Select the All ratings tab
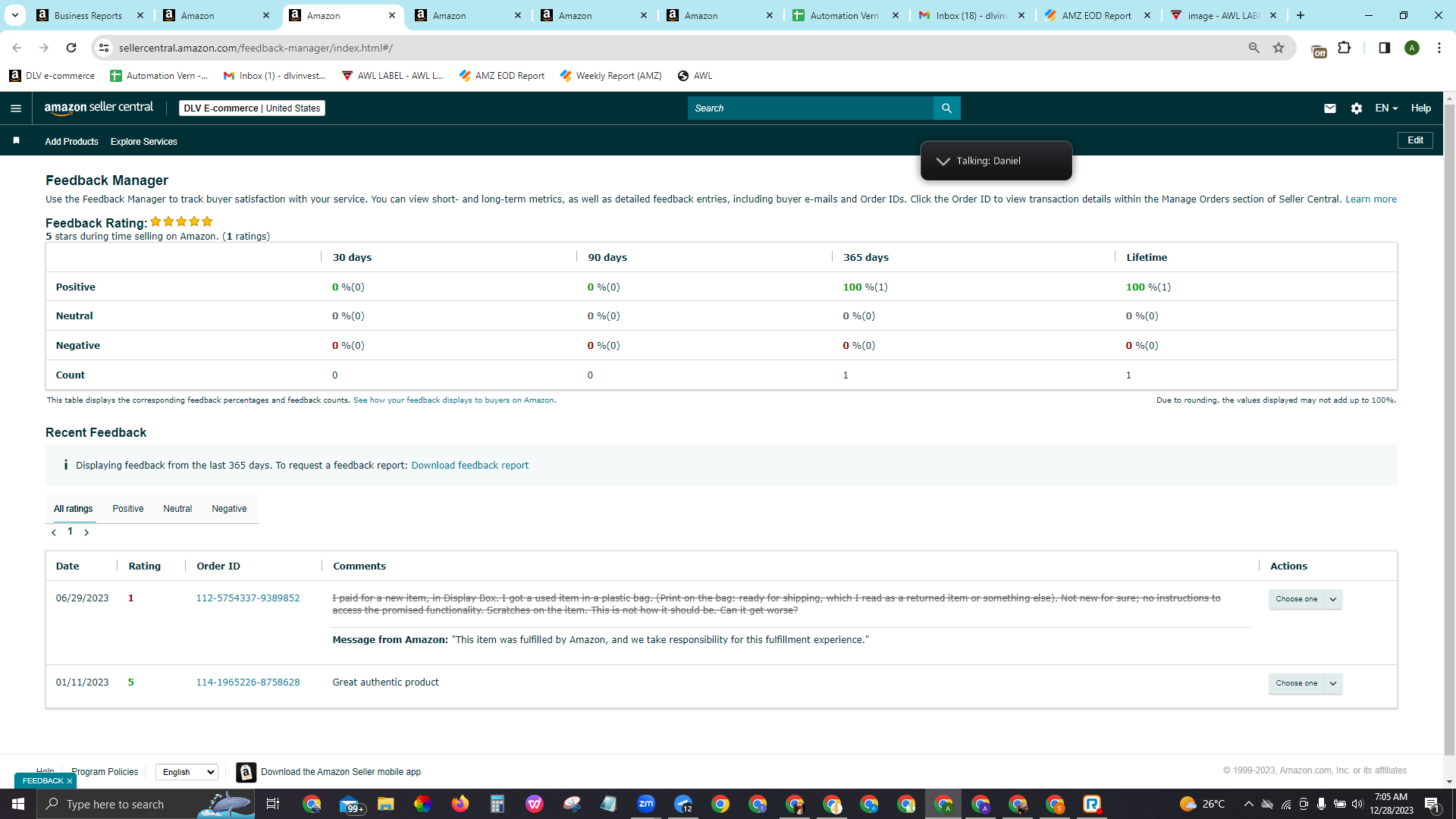The width and height of the screenshot is (1456, 819). tap(73, 509)
